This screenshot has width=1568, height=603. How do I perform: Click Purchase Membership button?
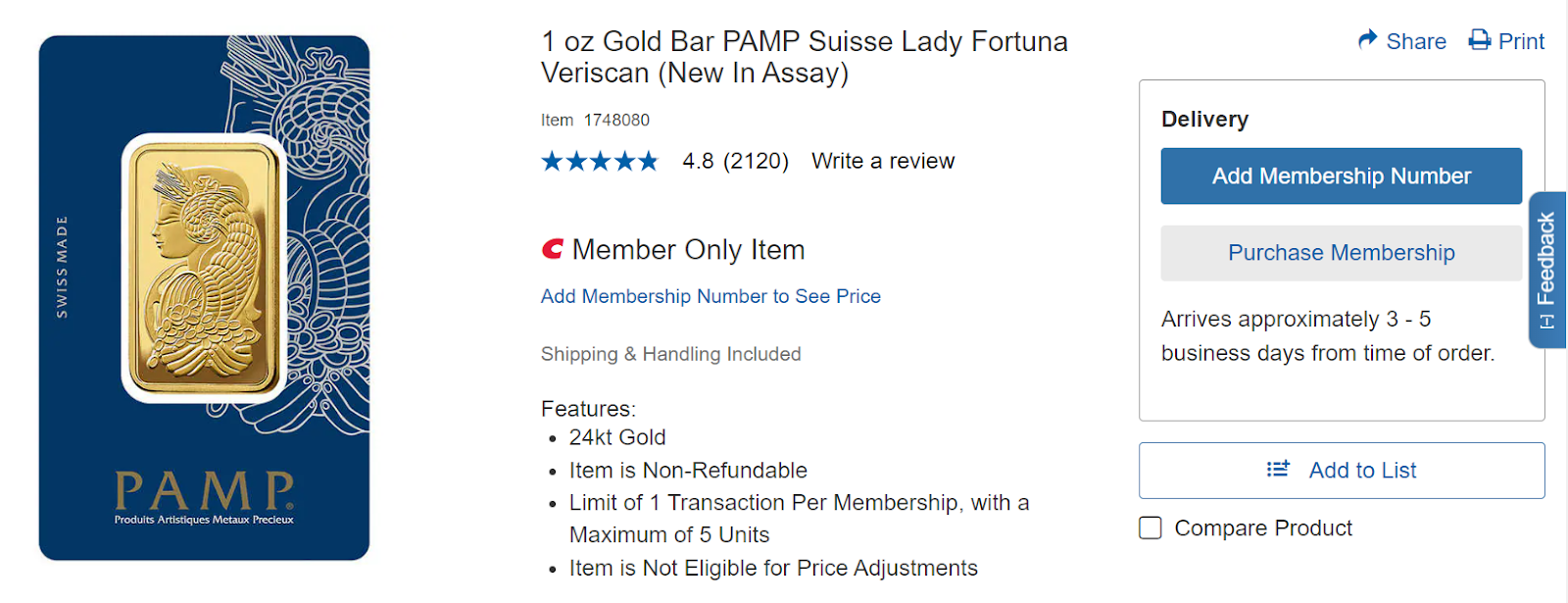(x=1342, y=253)
